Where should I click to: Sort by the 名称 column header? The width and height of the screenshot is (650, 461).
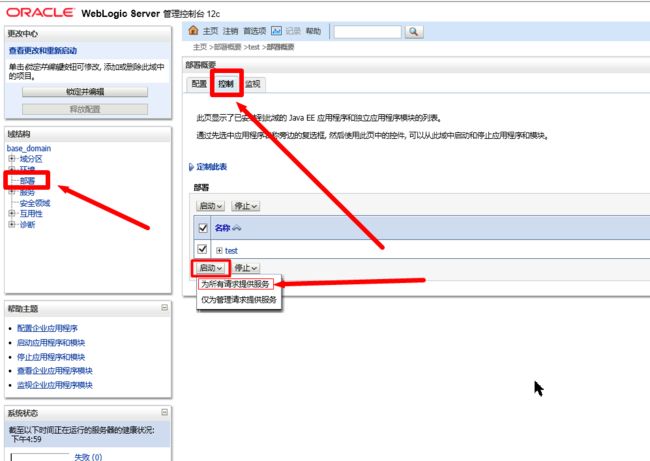(222, 228)
